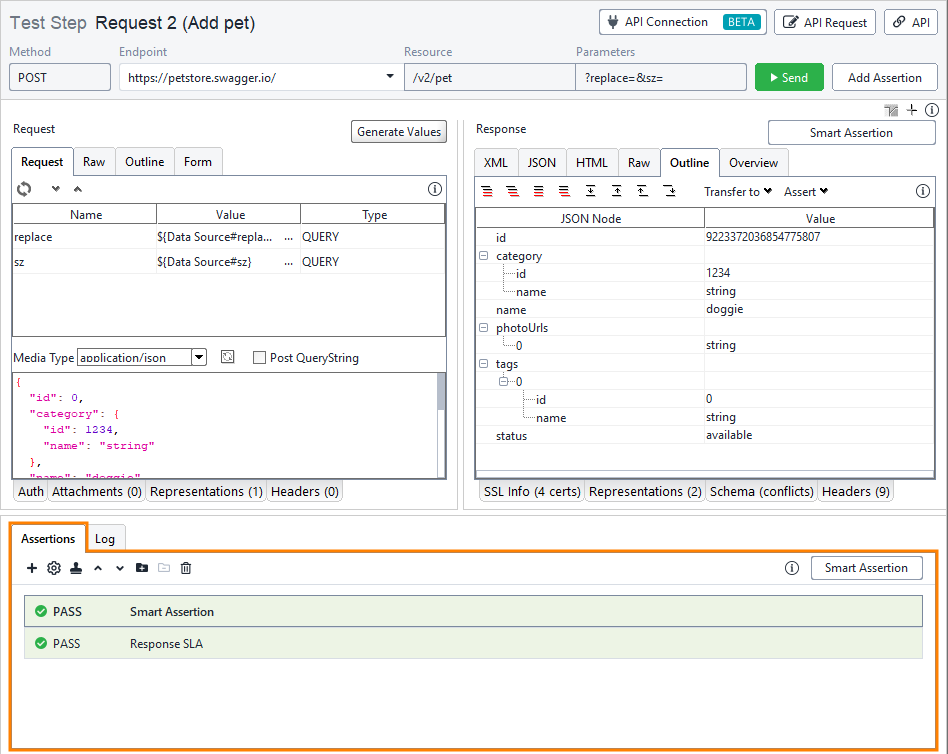The height and width of the screenshot is (754, 948).
Task: Click the Generate Values button
Action: click(398, 131)
